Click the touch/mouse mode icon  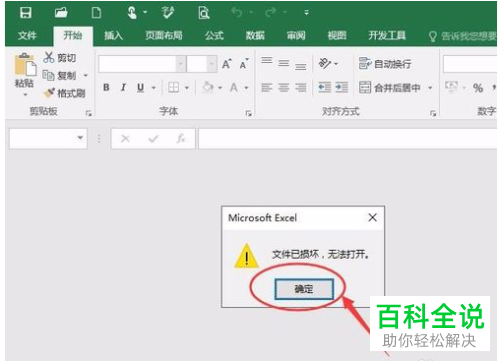coord(132,13)
